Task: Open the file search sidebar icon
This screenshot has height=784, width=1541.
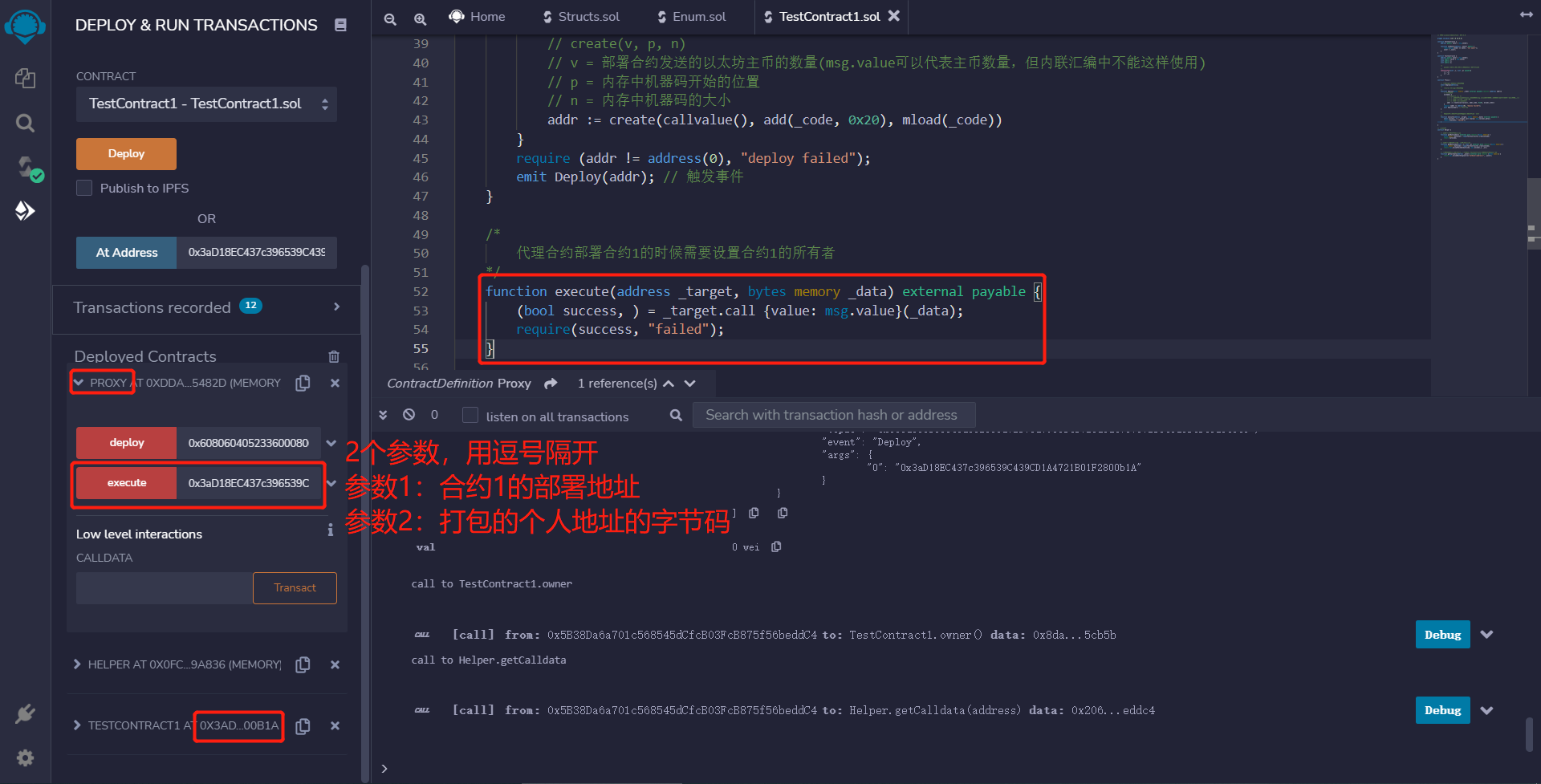Action: coord(25,123)
